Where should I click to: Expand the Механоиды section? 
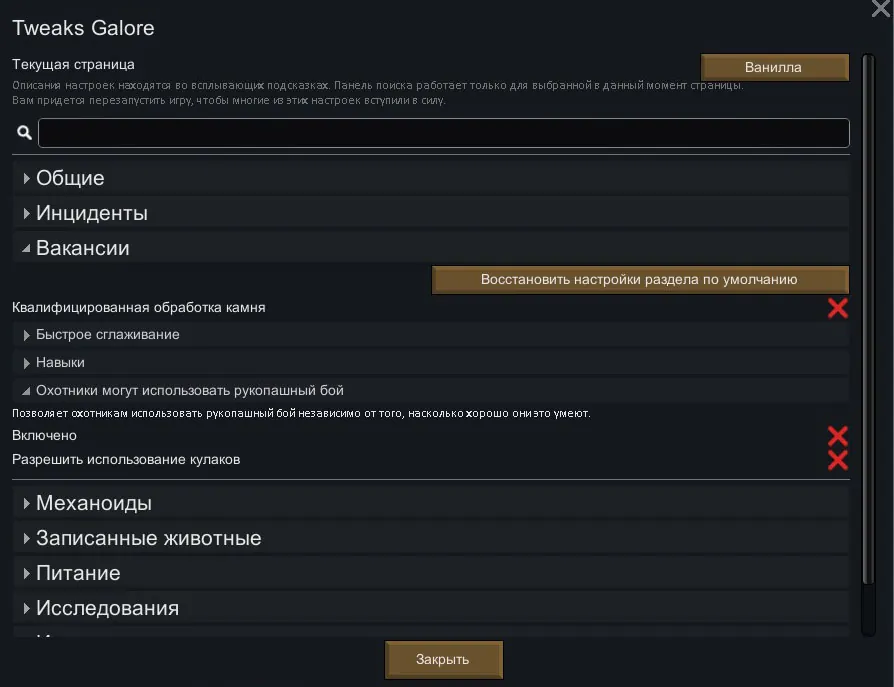click(93, 503)
